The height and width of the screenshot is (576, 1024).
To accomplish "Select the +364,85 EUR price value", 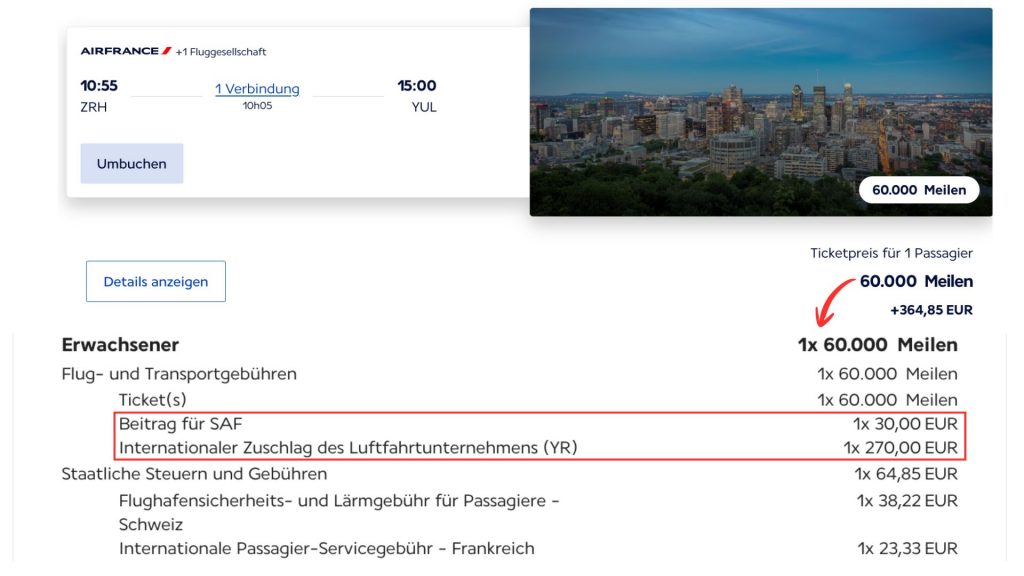I will tap(933, 310).
